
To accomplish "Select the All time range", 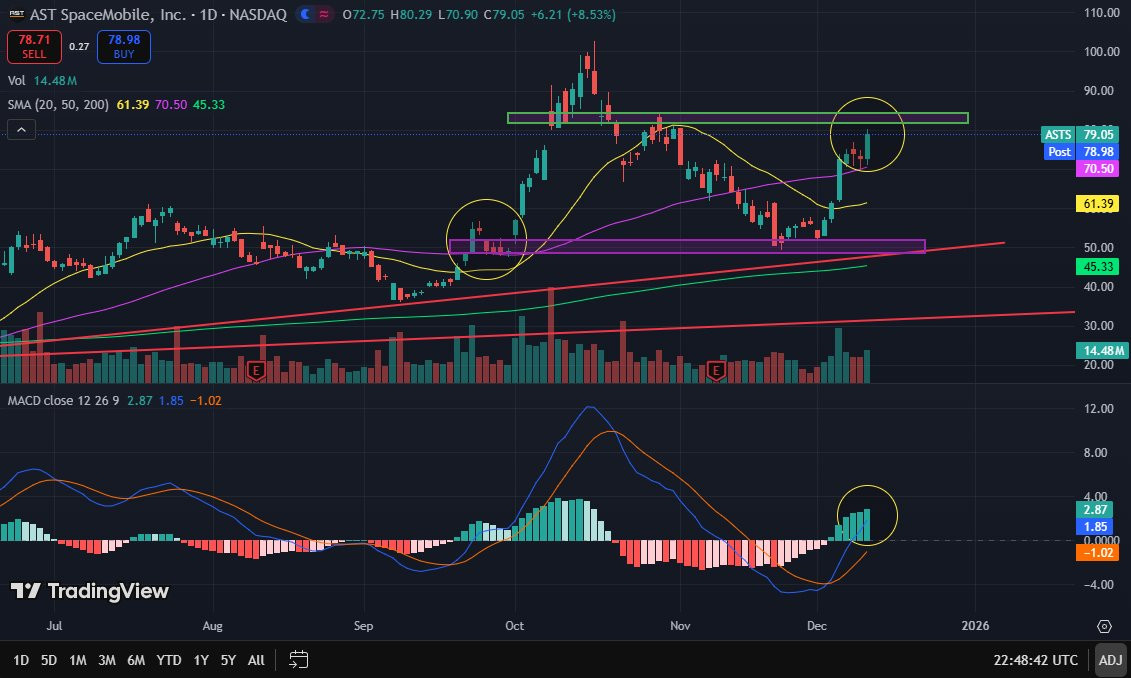I will [256, 660].
